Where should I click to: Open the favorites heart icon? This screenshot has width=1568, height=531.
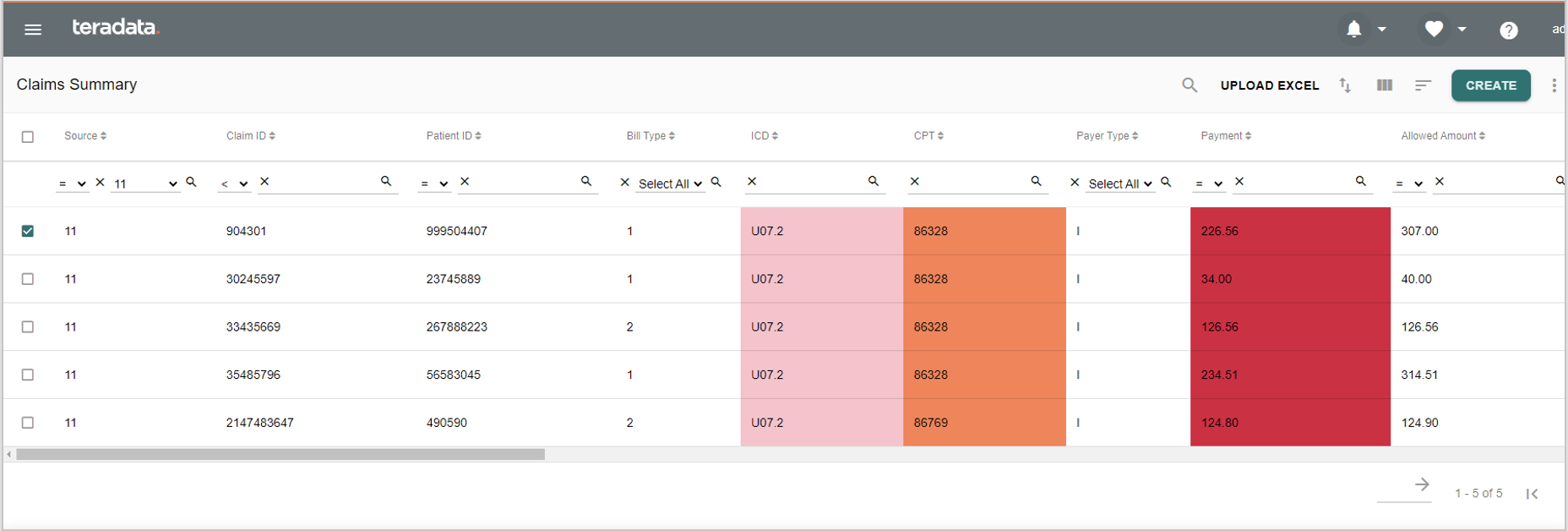click(x=1434, y=30)
